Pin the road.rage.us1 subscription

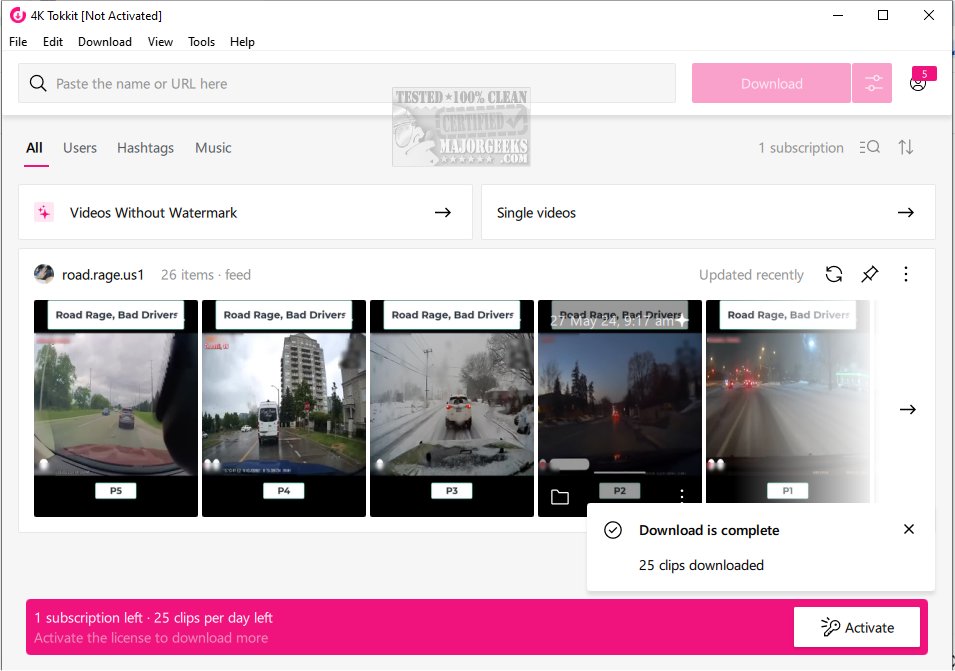(869, 275)
